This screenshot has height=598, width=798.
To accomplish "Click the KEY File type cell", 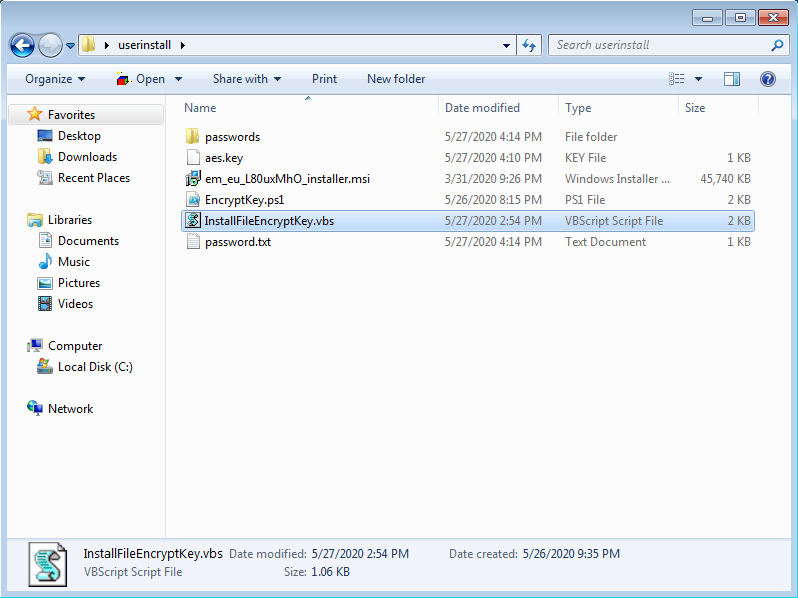I will pos(585,158).
